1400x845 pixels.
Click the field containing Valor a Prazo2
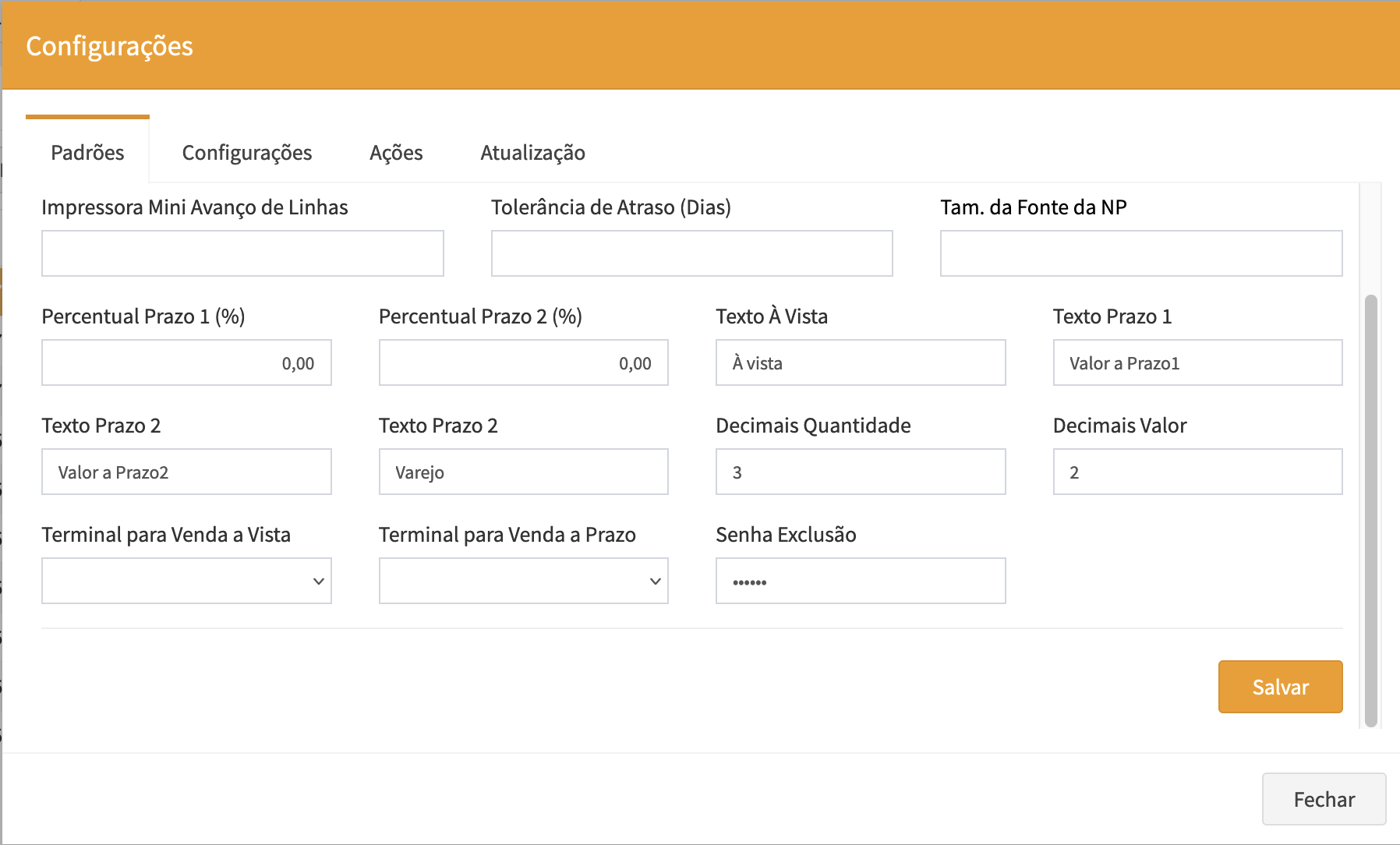click(186, 472)
